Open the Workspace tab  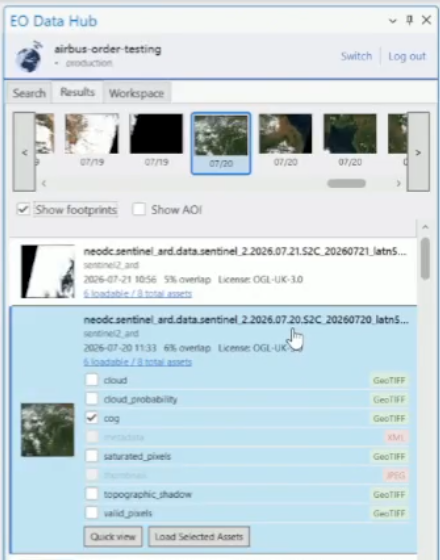pyautogui.click(x=136, y=93)
